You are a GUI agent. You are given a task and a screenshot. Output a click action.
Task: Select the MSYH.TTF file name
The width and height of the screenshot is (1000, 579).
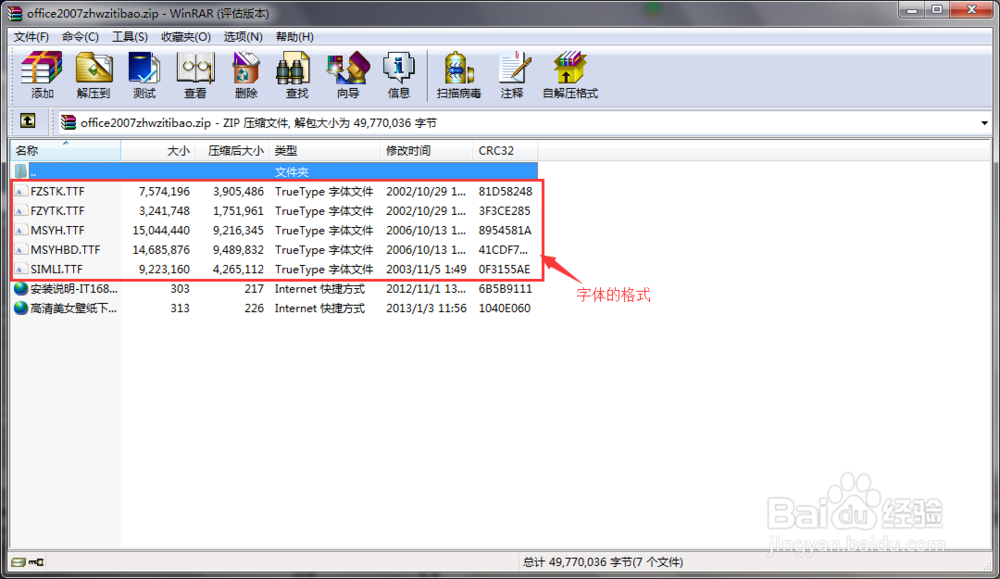[x=57, y=230]
